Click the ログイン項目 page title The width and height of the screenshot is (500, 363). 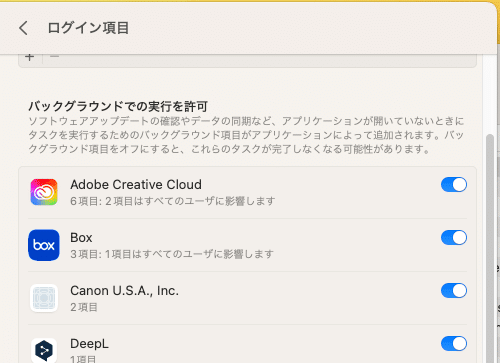[x=88, y=28]
